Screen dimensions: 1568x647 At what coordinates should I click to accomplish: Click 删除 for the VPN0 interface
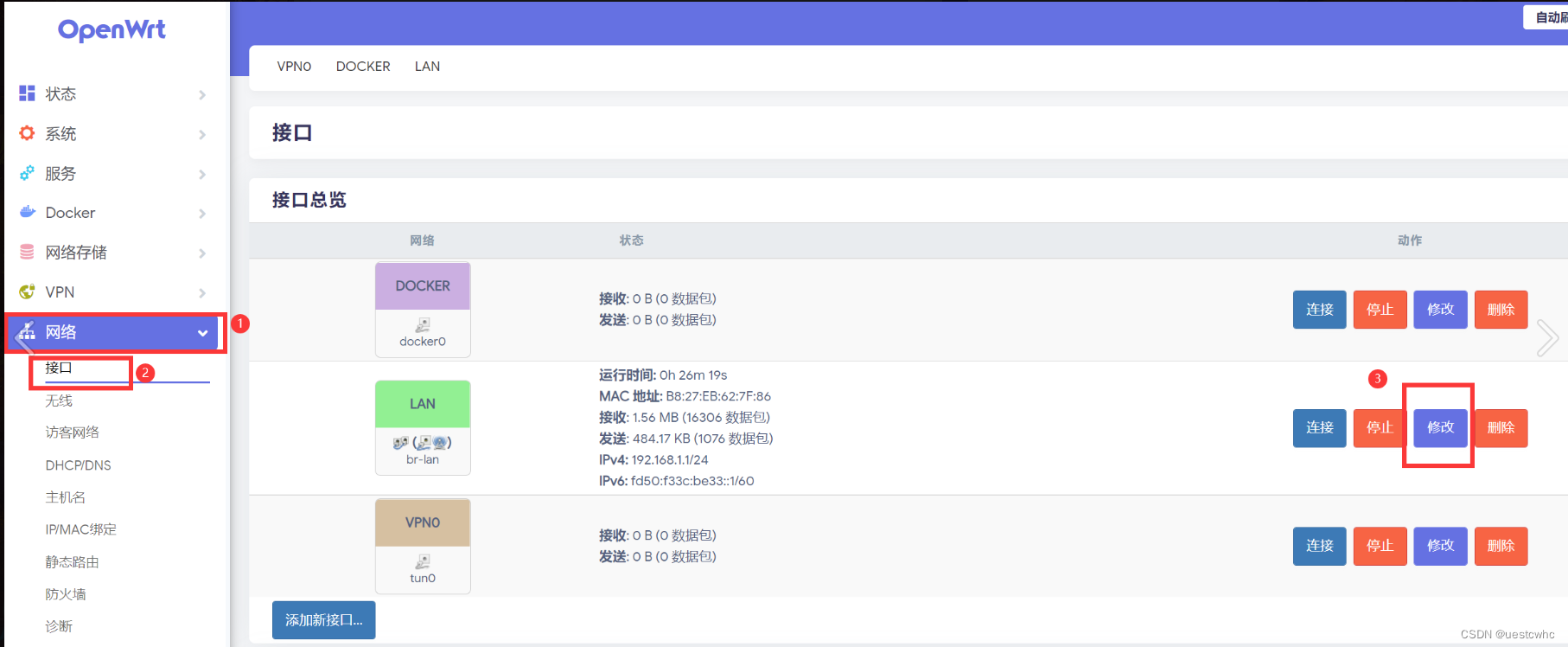click(1501, 546)
